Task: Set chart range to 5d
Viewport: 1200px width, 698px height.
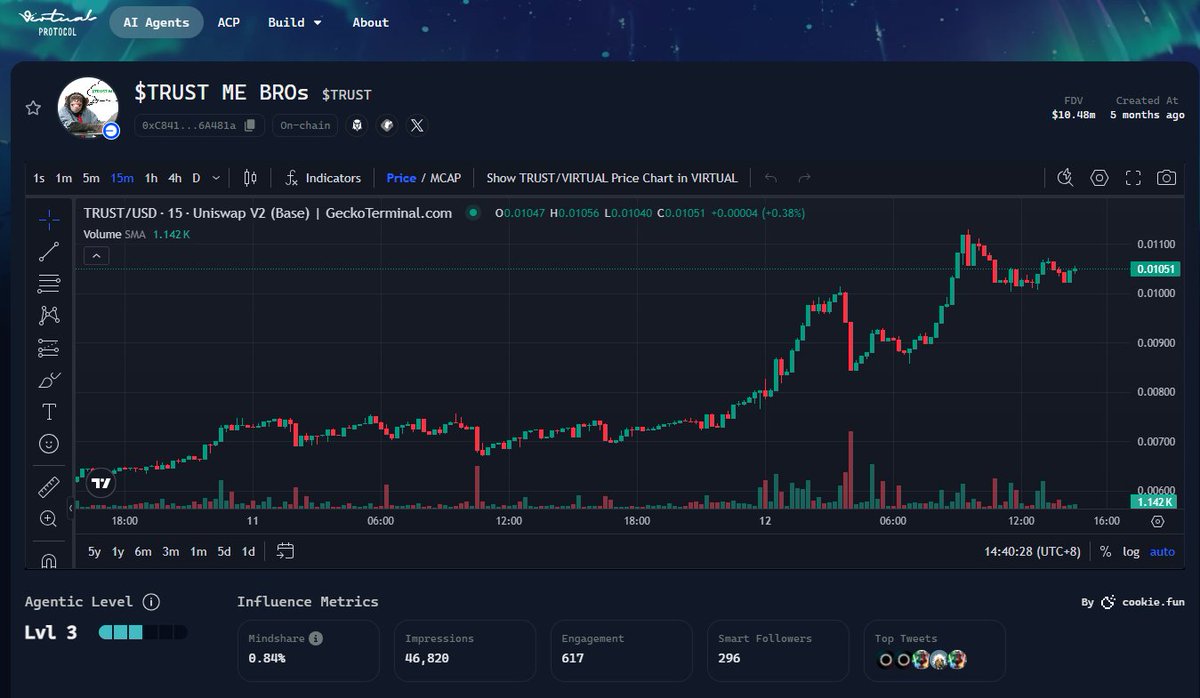Action: [224, 551]
